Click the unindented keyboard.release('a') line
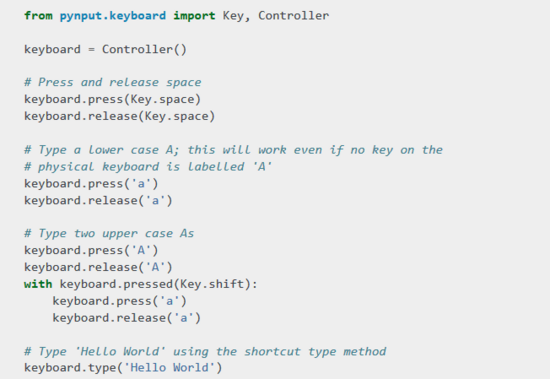Screen dimensions: 550x379 pyautogui.click(x=98, y=201)
